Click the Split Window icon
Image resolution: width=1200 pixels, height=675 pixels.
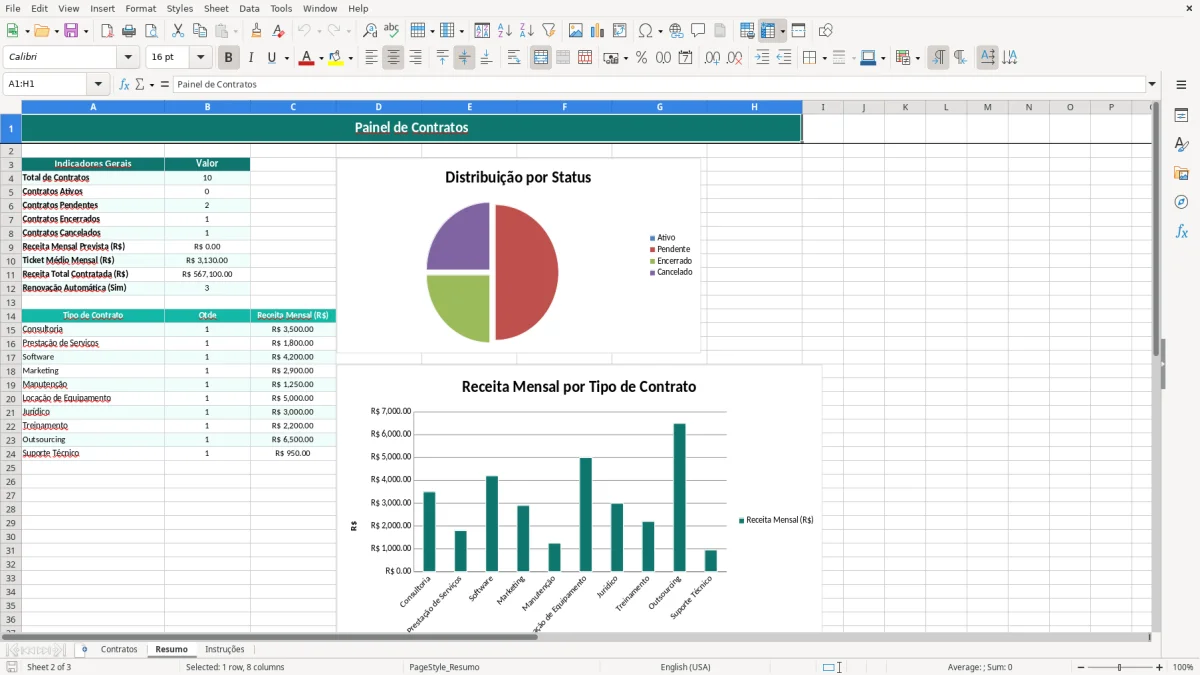tap(798, 31)
